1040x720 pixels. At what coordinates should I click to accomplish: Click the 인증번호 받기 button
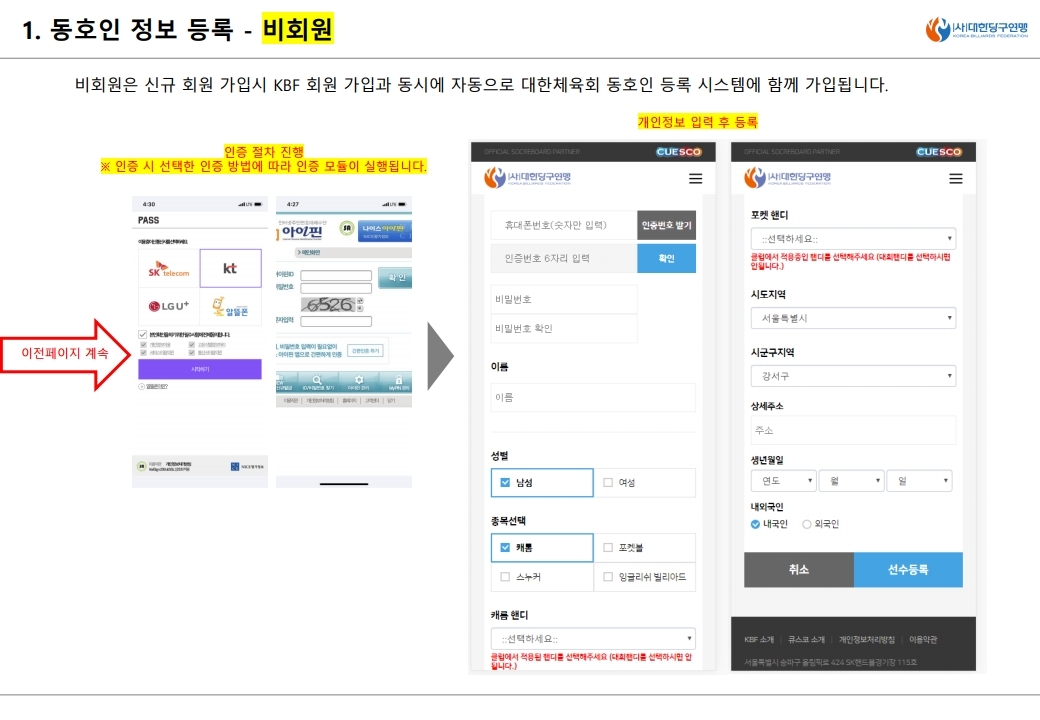[x=666, y=225]
